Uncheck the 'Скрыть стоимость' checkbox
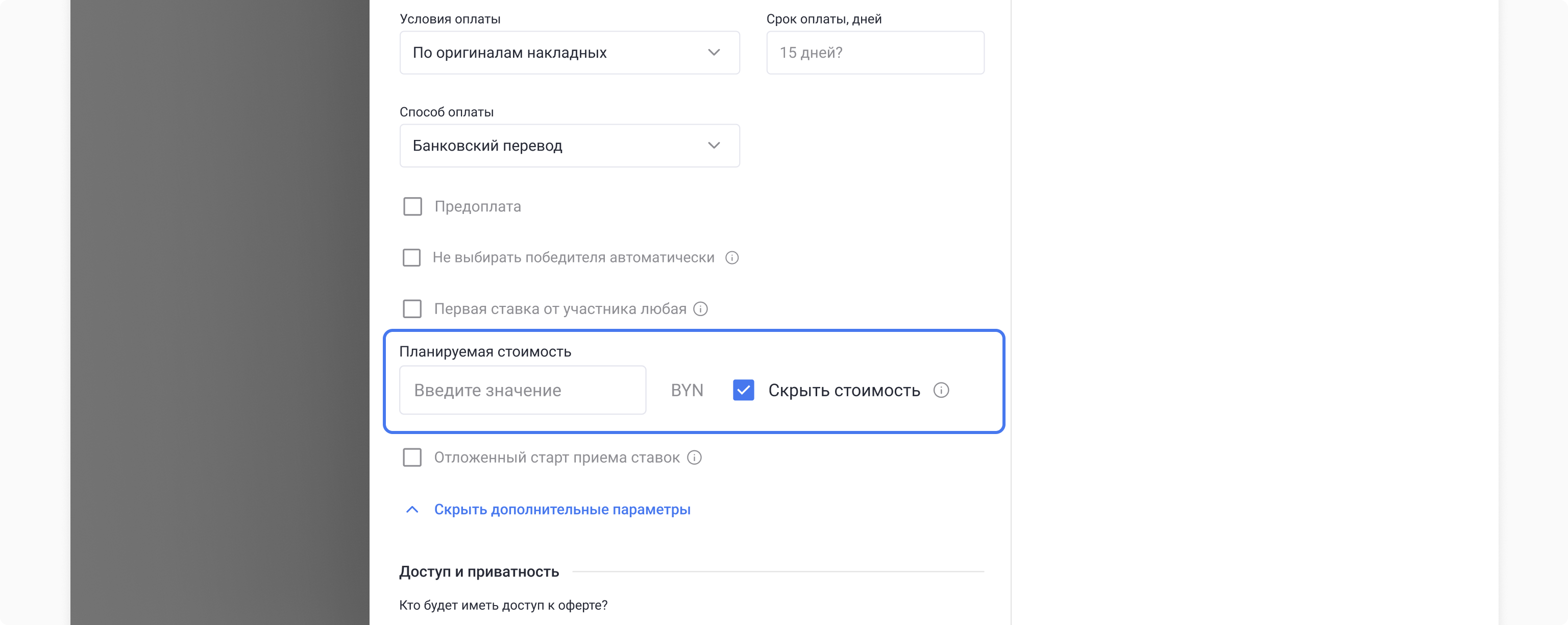The width and height of the screenshot is (1568, 625). (x=743, y=390)
